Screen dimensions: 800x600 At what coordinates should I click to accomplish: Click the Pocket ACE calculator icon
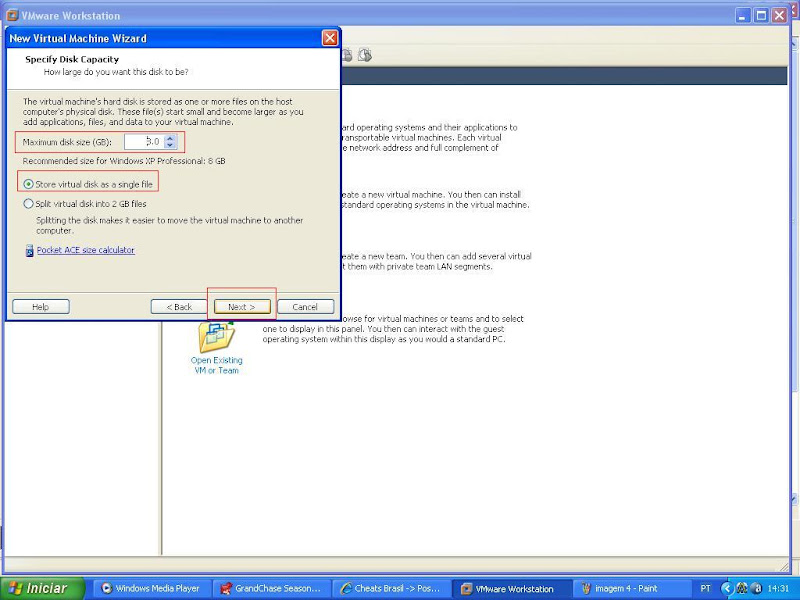(30, 251)
